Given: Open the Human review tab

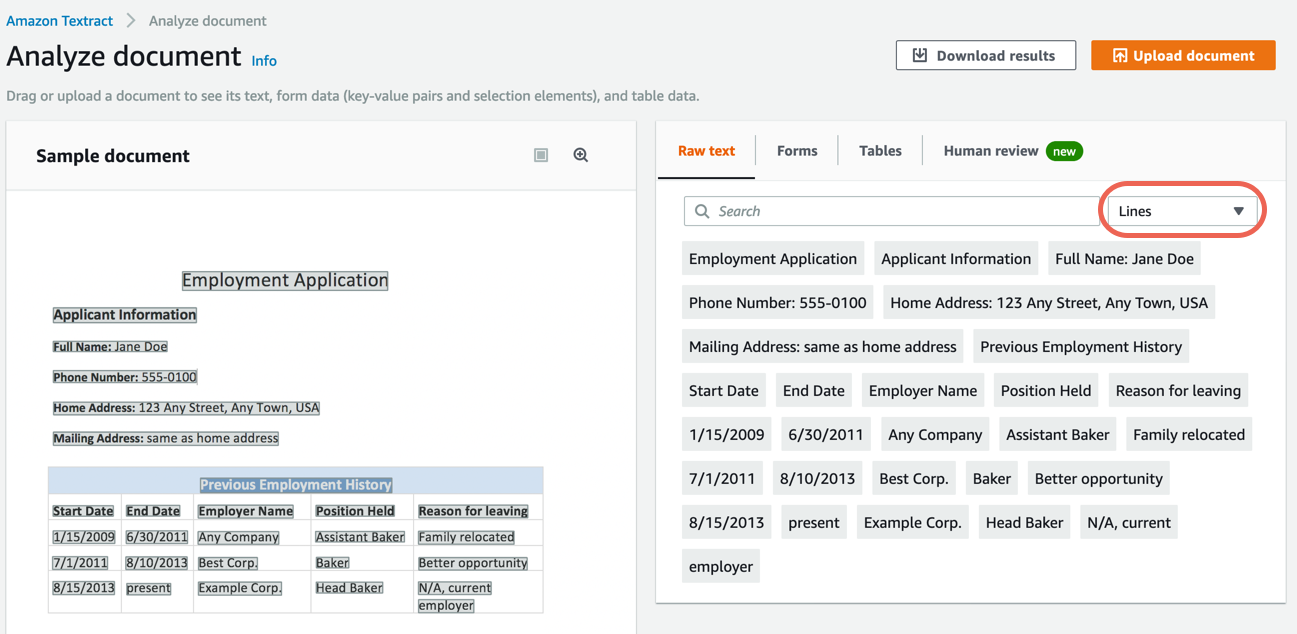Looking at the screenshot, I should pyautogui.click(x=1013, y=151).
